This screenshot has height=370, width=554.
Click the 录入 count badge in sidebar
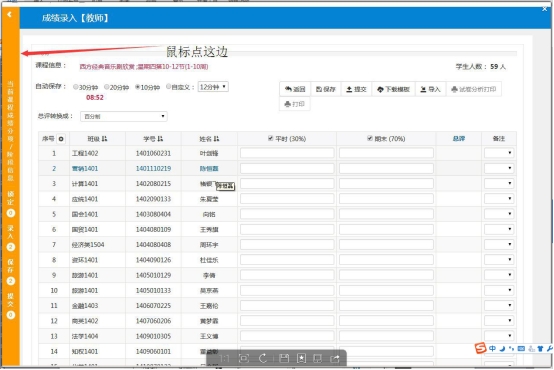click(x=11, y=247)
